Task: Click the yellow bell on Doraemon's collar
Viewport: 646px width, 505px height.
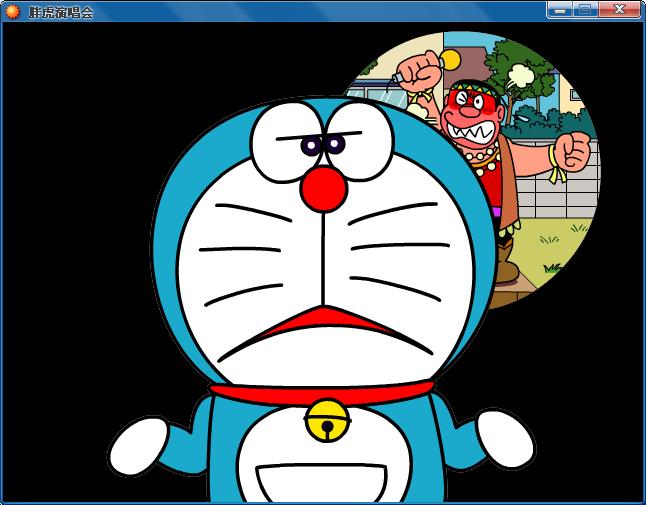Action: pyautogui.click(x=328, y=421)
